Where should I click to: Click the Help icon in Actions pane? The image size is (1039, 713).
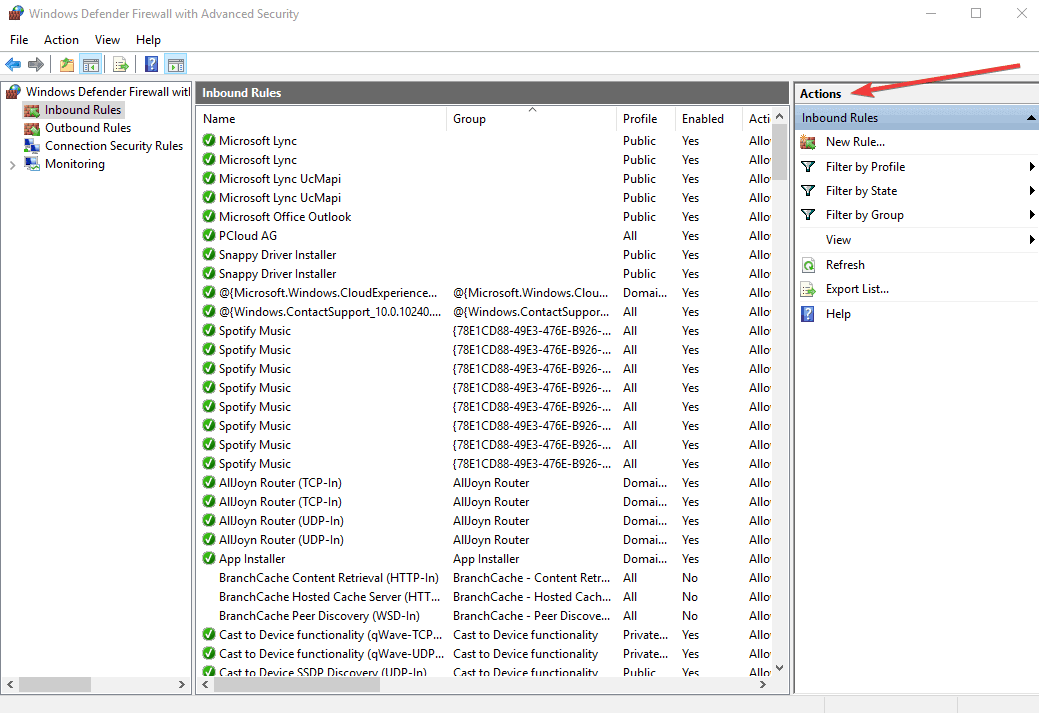(x=808, y=314)
